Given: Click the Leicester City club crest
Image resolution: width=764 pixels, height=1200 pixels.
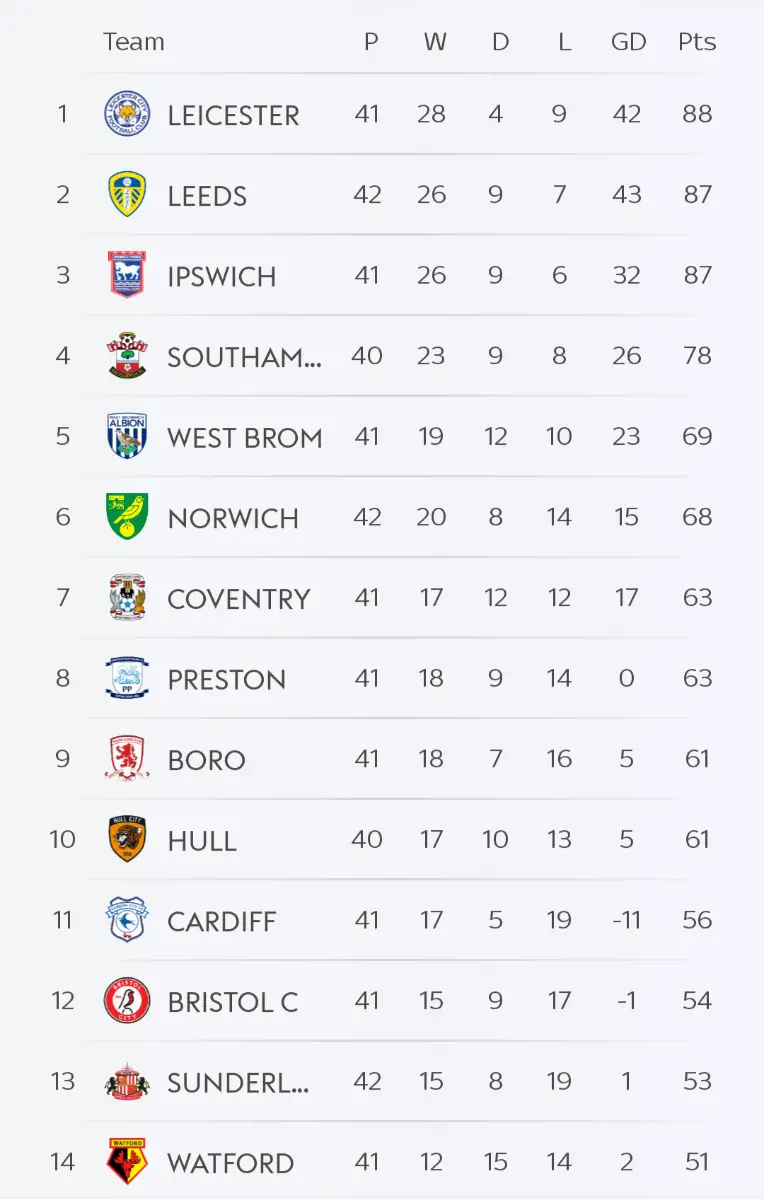Looking at the screenshot, I should pyautogui.click(x=127, y=114).
